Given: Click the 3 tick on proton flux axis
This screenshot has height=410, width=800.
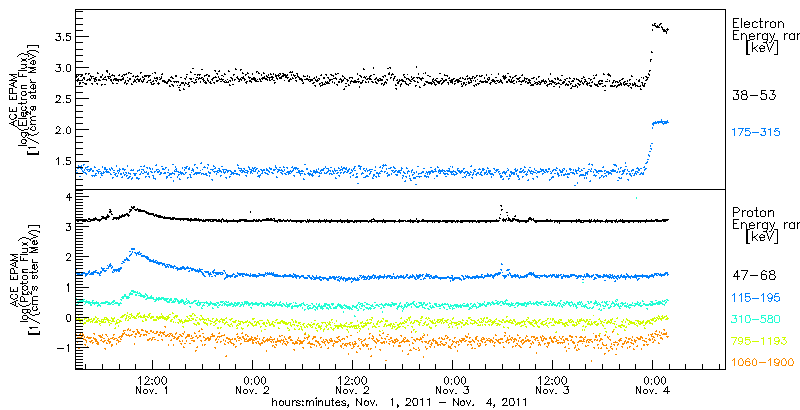Looking at the screenshot, I should [67, 226].
